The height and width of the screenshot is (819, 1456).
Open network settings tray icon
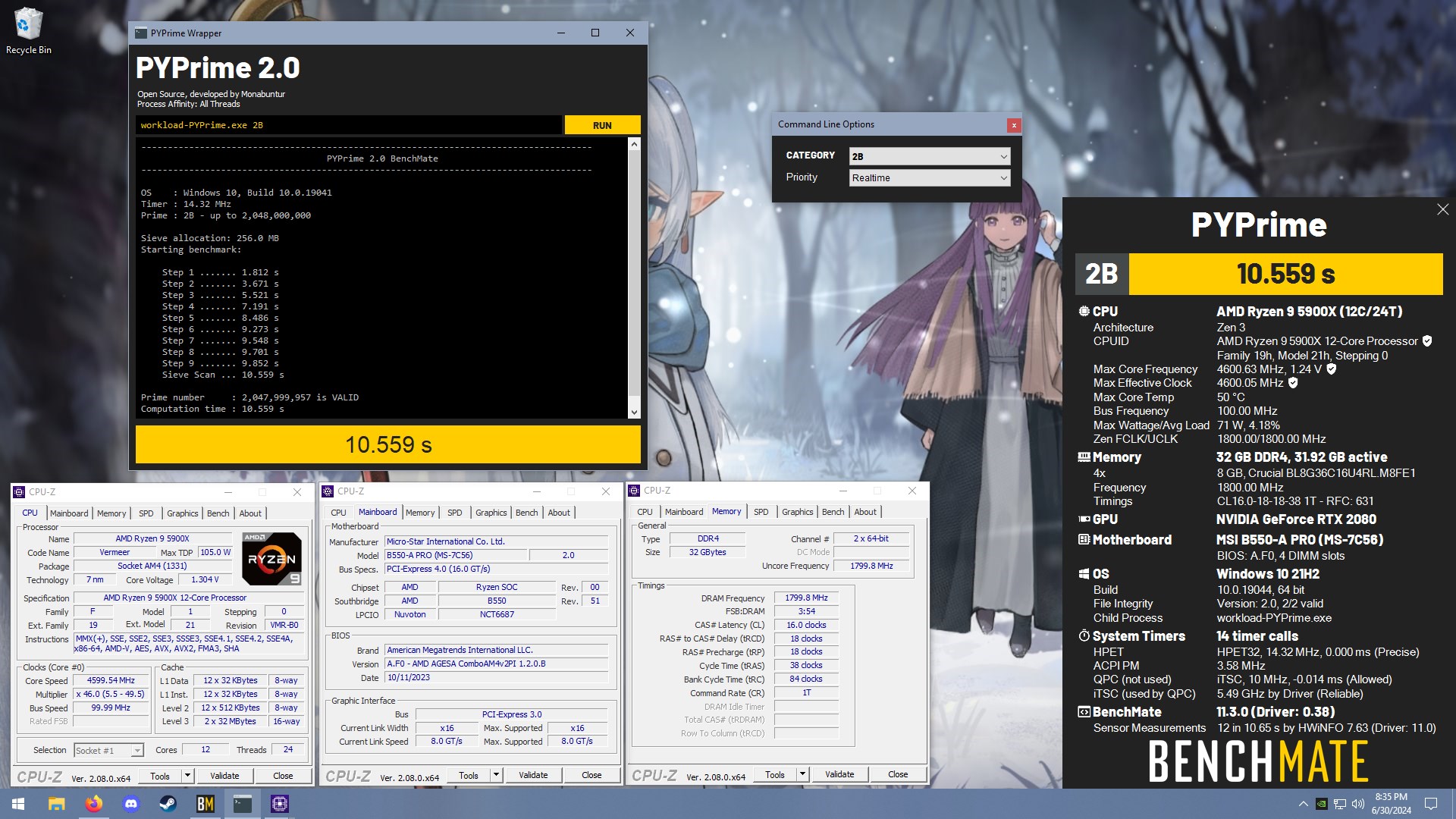1340,804
